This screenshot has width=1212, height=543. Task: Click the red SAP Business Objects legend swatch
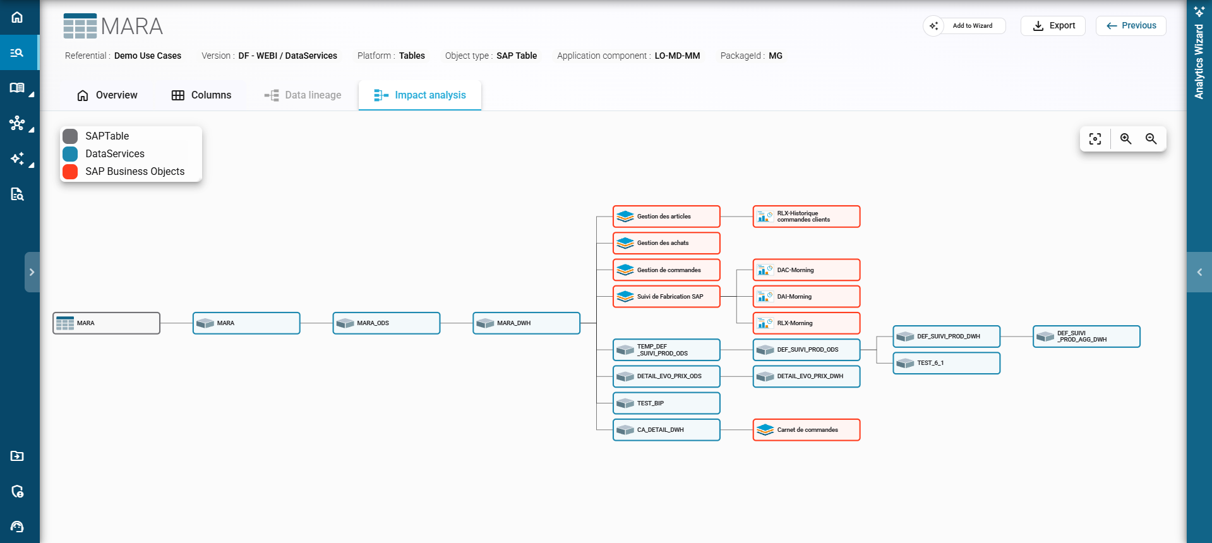[70, 172]
